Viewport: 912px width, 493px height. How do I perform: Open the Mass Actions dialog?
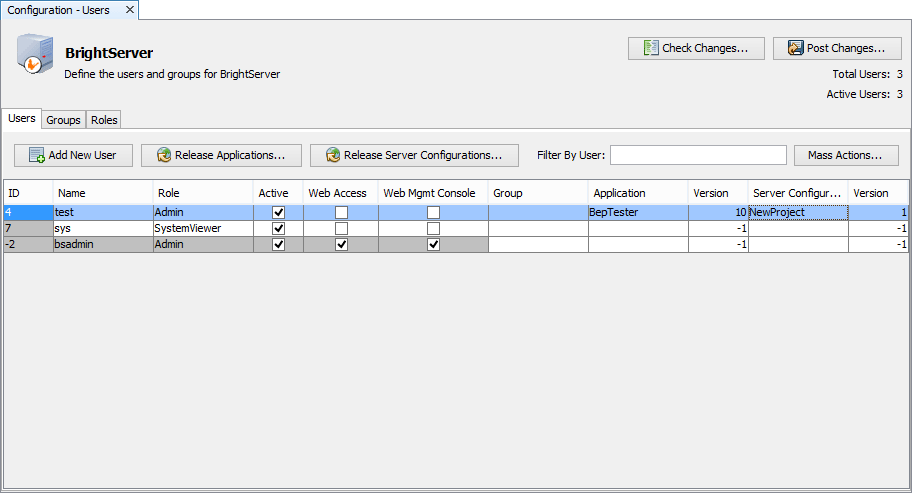click(x=845, y=155)
